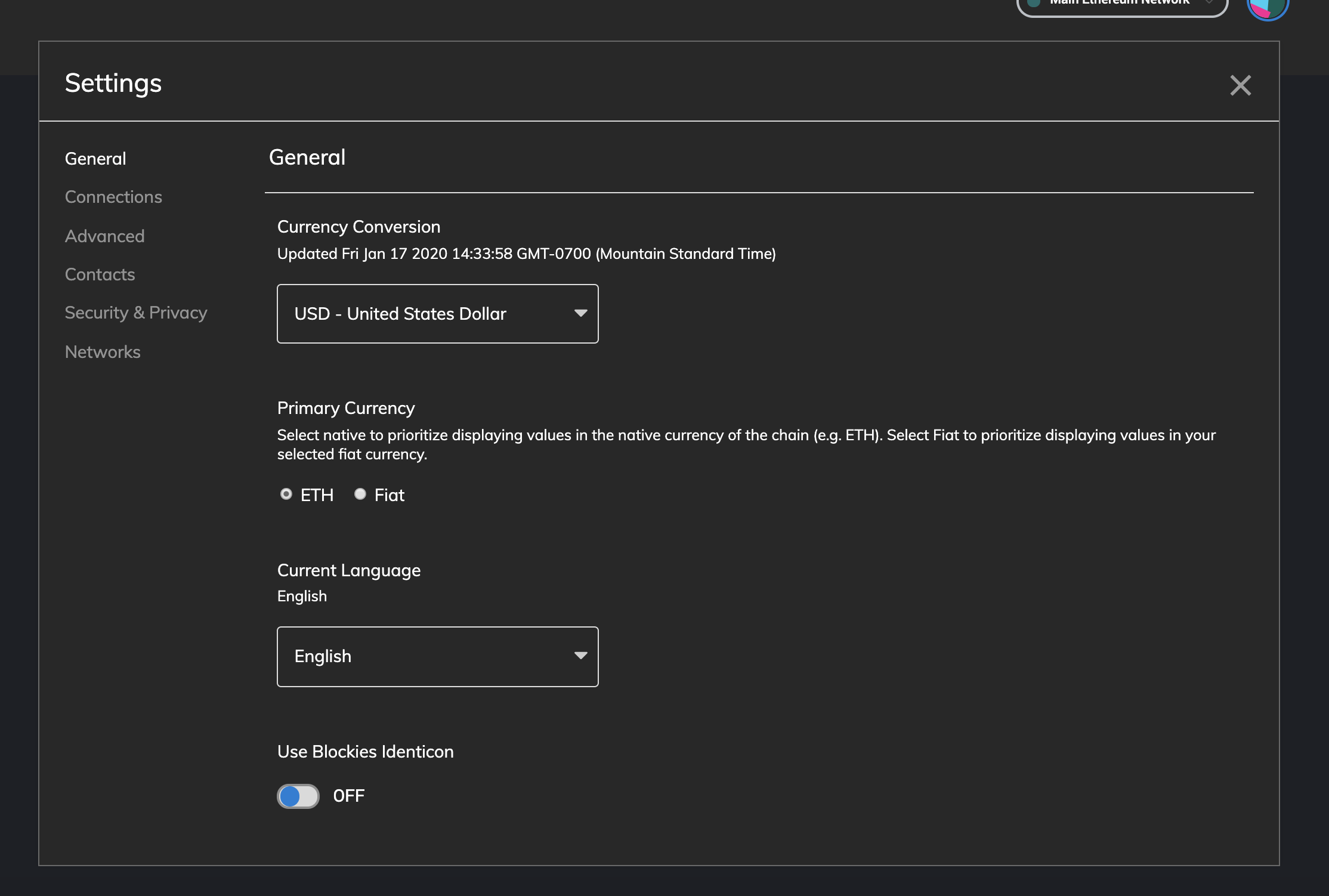Open the English language dropdown
This screenshot has height=896, width=1329.
point(437,656)
